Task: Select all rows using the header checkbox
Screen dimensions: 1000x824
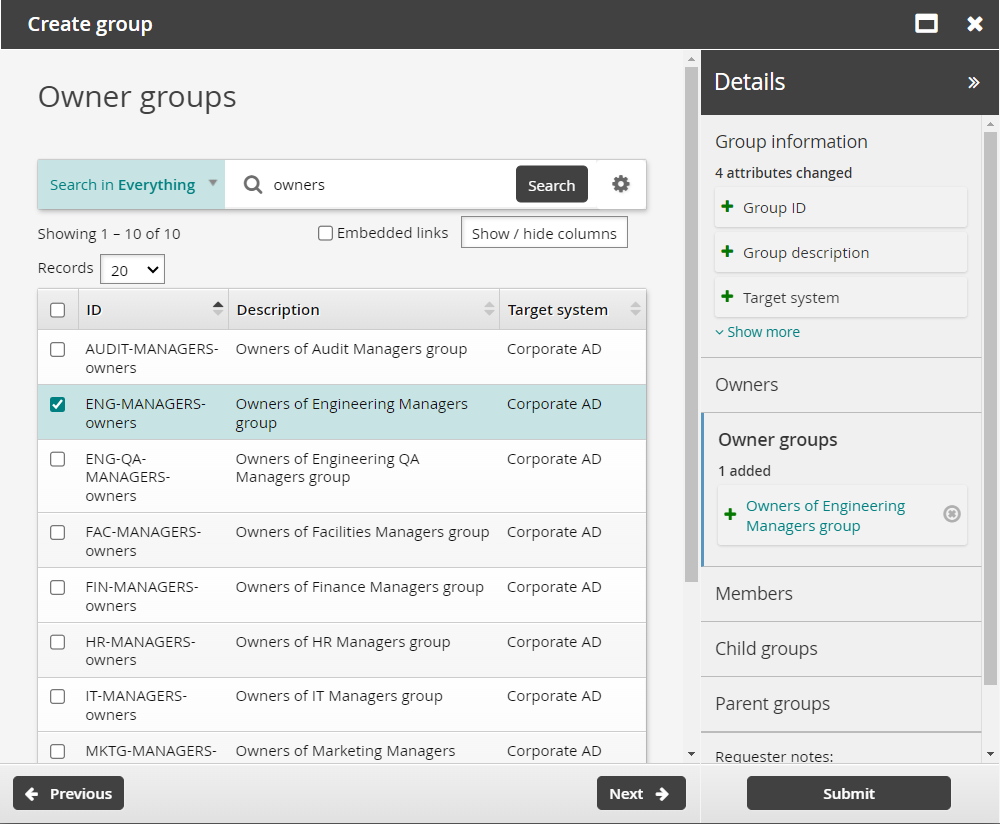Action: coord(57,308)
